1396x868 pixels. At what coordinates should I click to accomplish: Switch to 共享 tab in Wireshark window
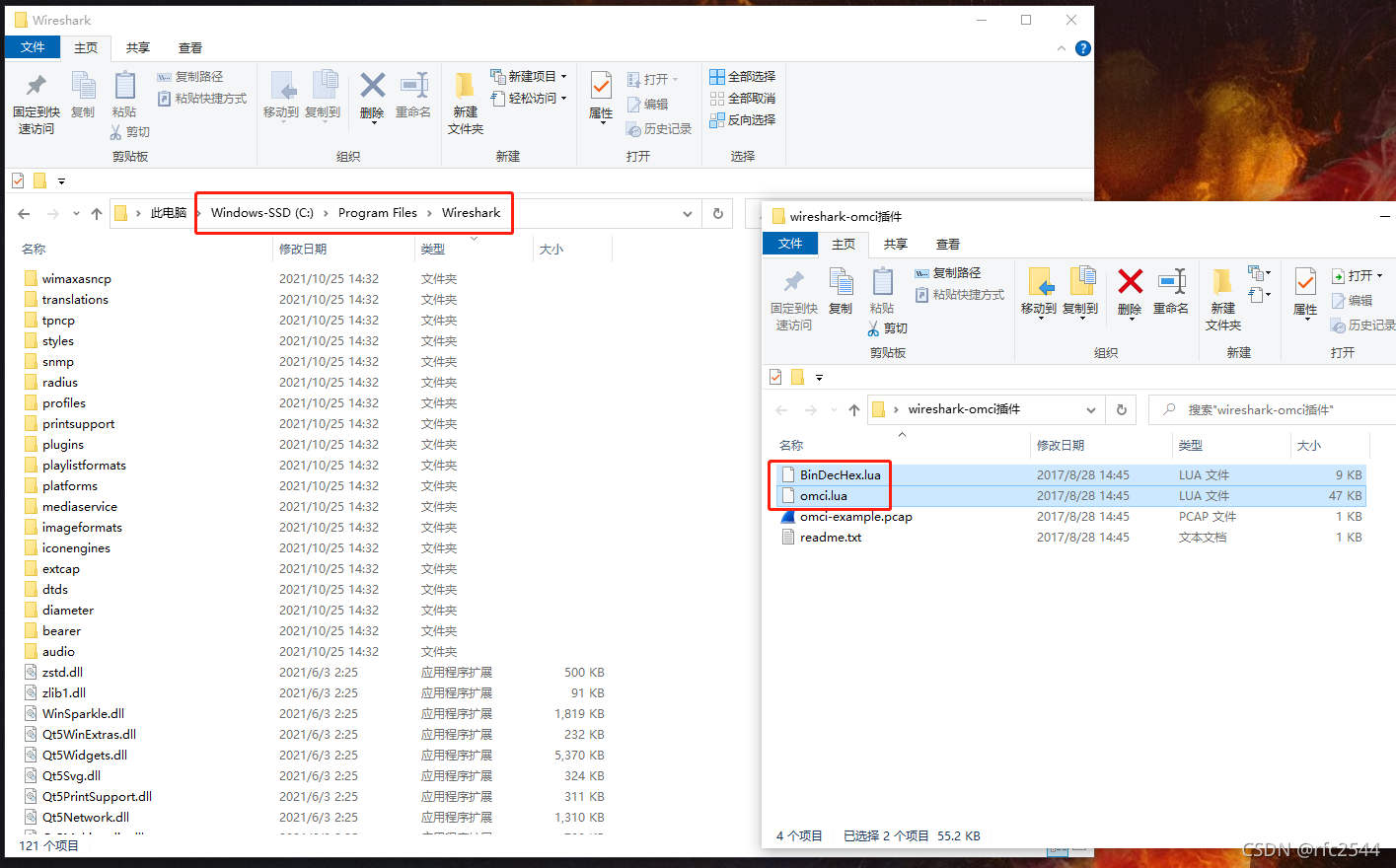click(x=138, y=47)
